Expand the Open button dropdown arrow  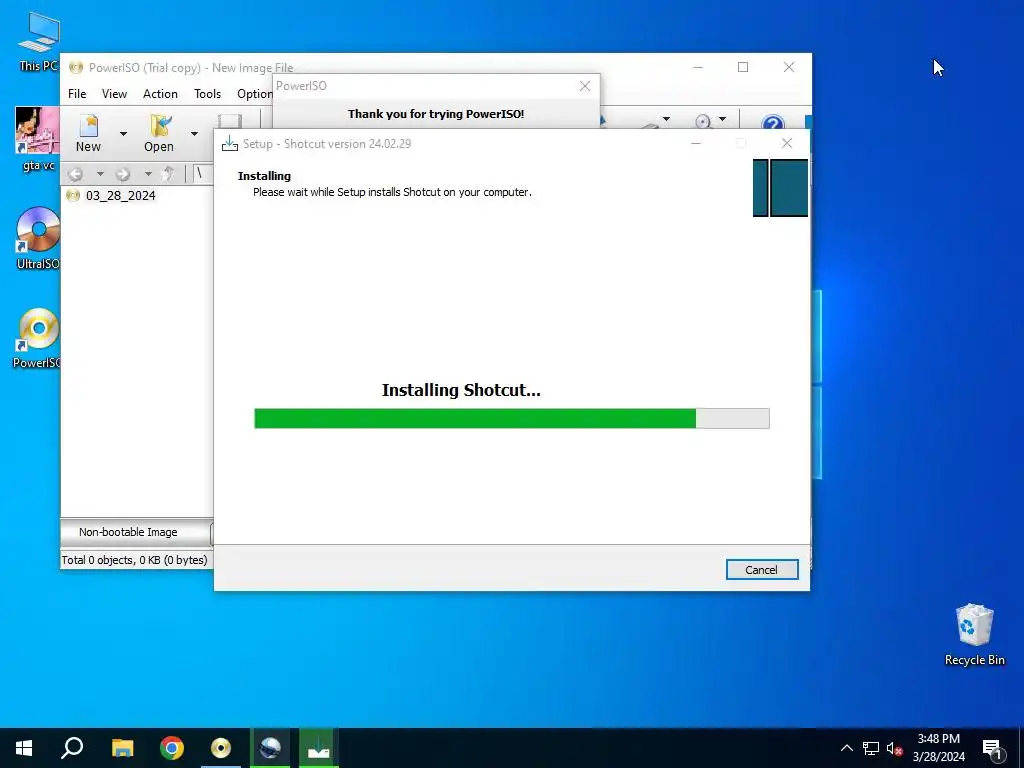pos(194,134)
